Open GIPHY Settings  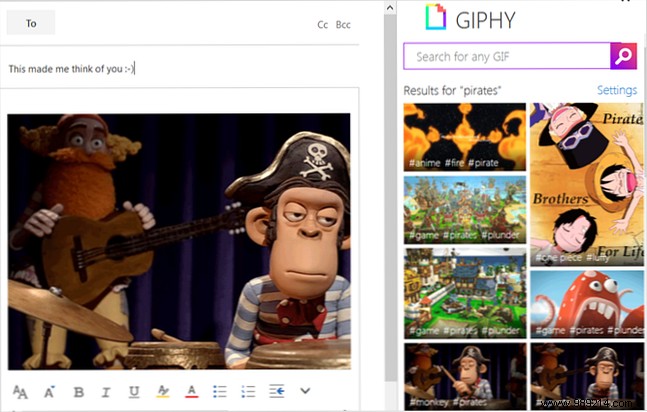tap(616, 91)
